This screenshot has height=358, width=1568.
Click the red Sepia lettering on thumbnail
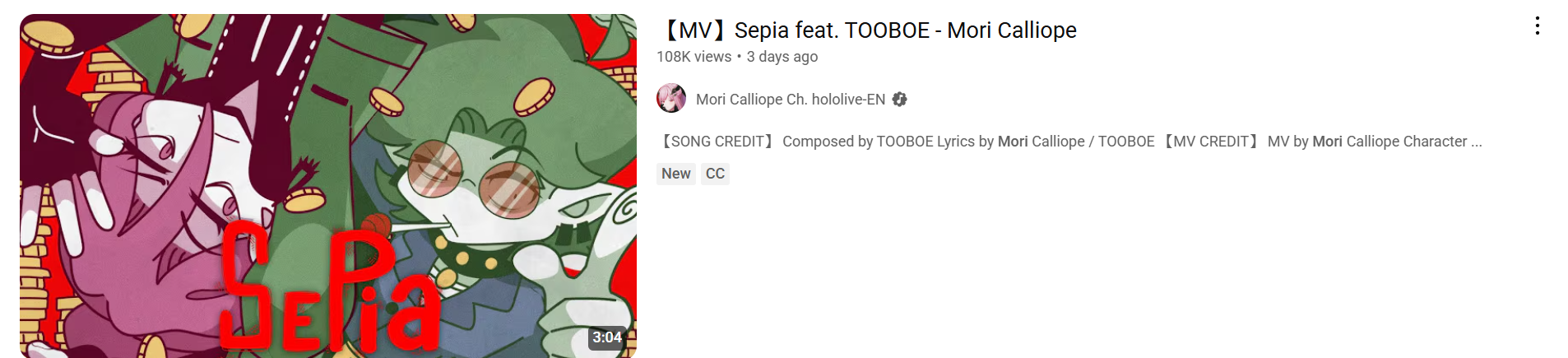[x=329, y=288]
